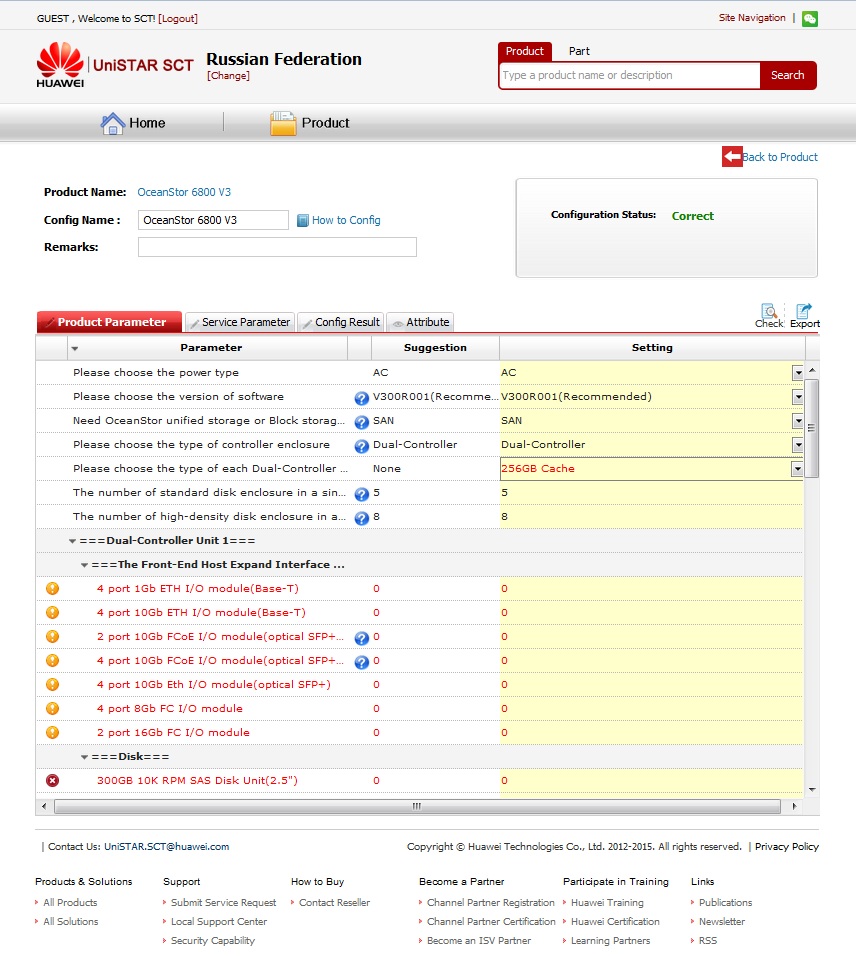Screen dimensions: 856x956
Task: Open the Submit Service Request link
Action: tap(223, 903)
